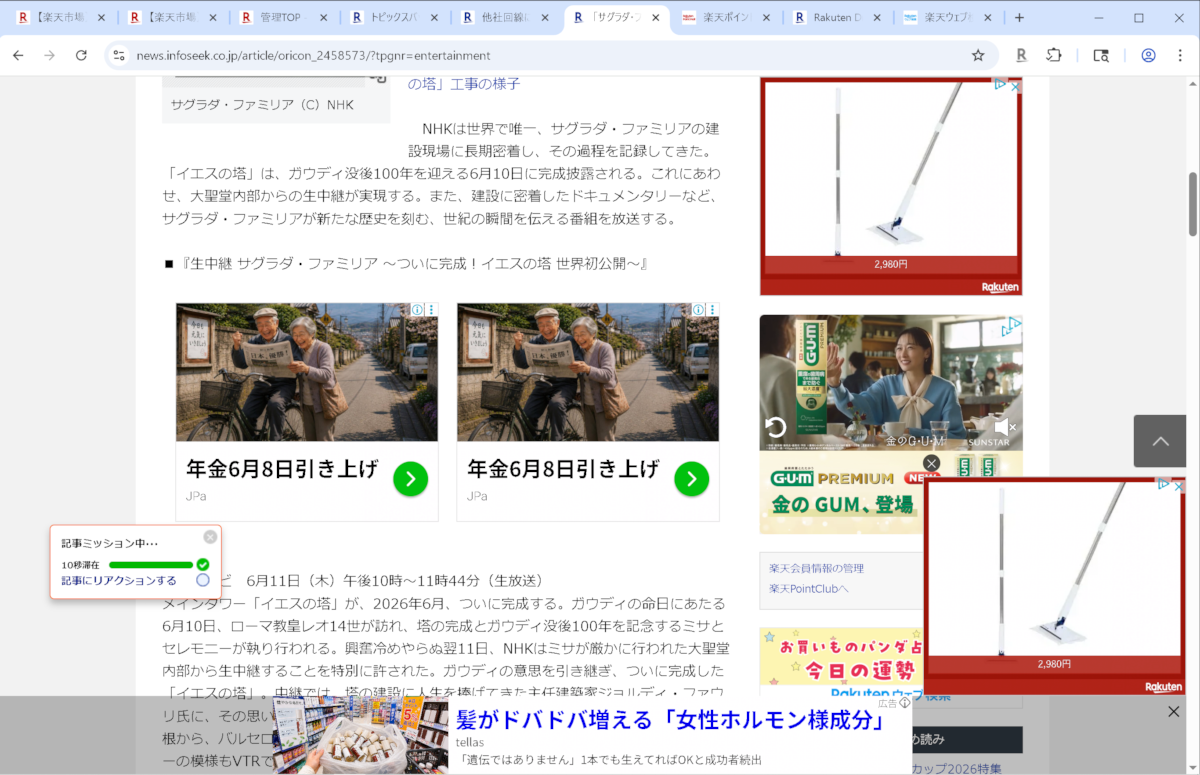Close the floating mop ad's corner X

[x=1178, y=485]
